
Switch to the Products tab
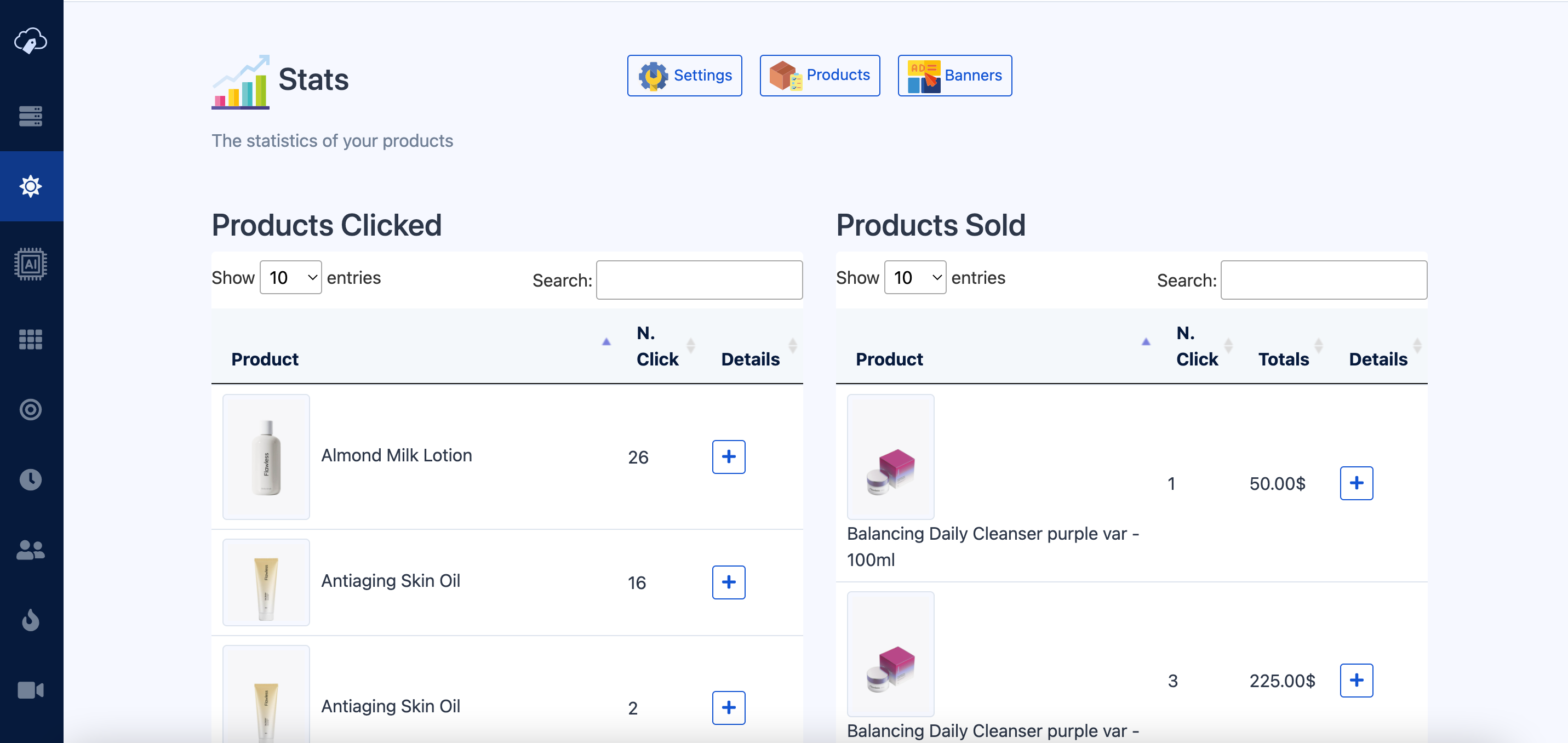pyautogui.click(x=819, y=76)
